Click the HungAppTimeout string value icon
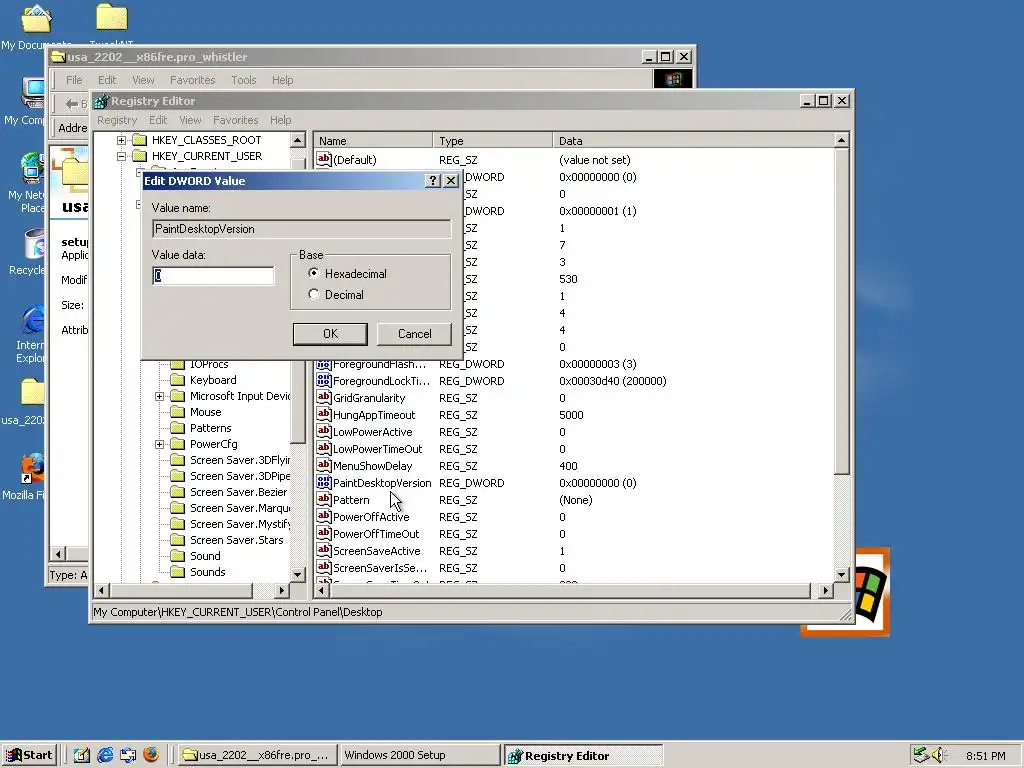The height and width of the screenshot is (768, 1024). [x=323, y=415]
